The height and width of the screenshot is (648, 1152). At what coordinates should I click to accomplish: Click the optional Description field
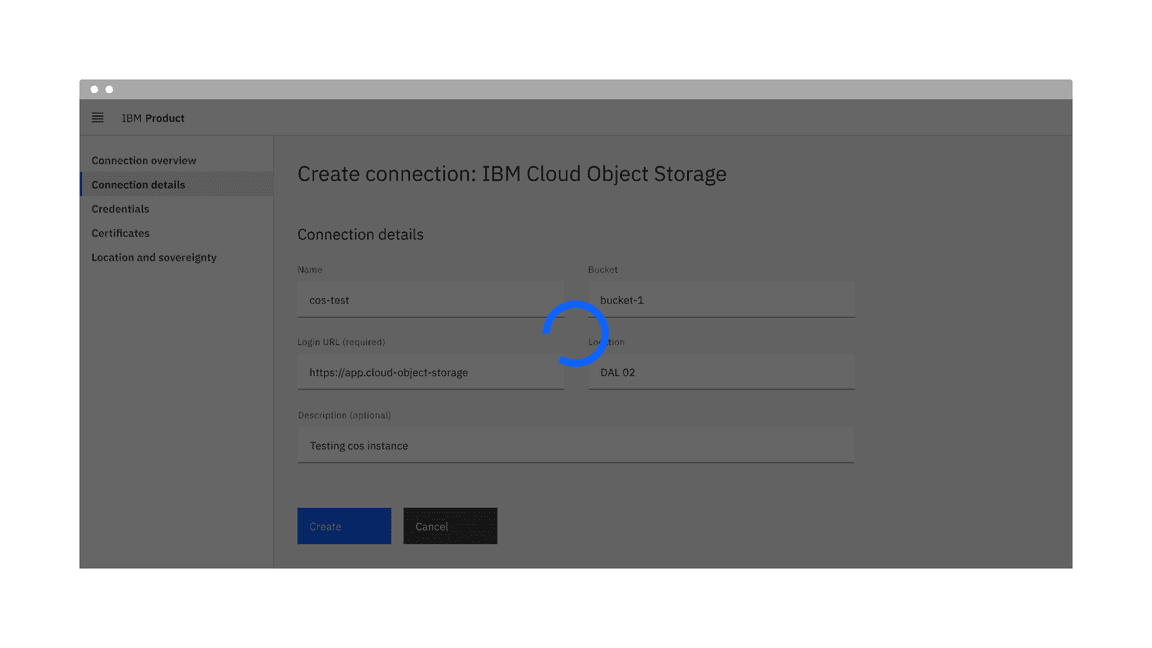(x=575, y=445)
